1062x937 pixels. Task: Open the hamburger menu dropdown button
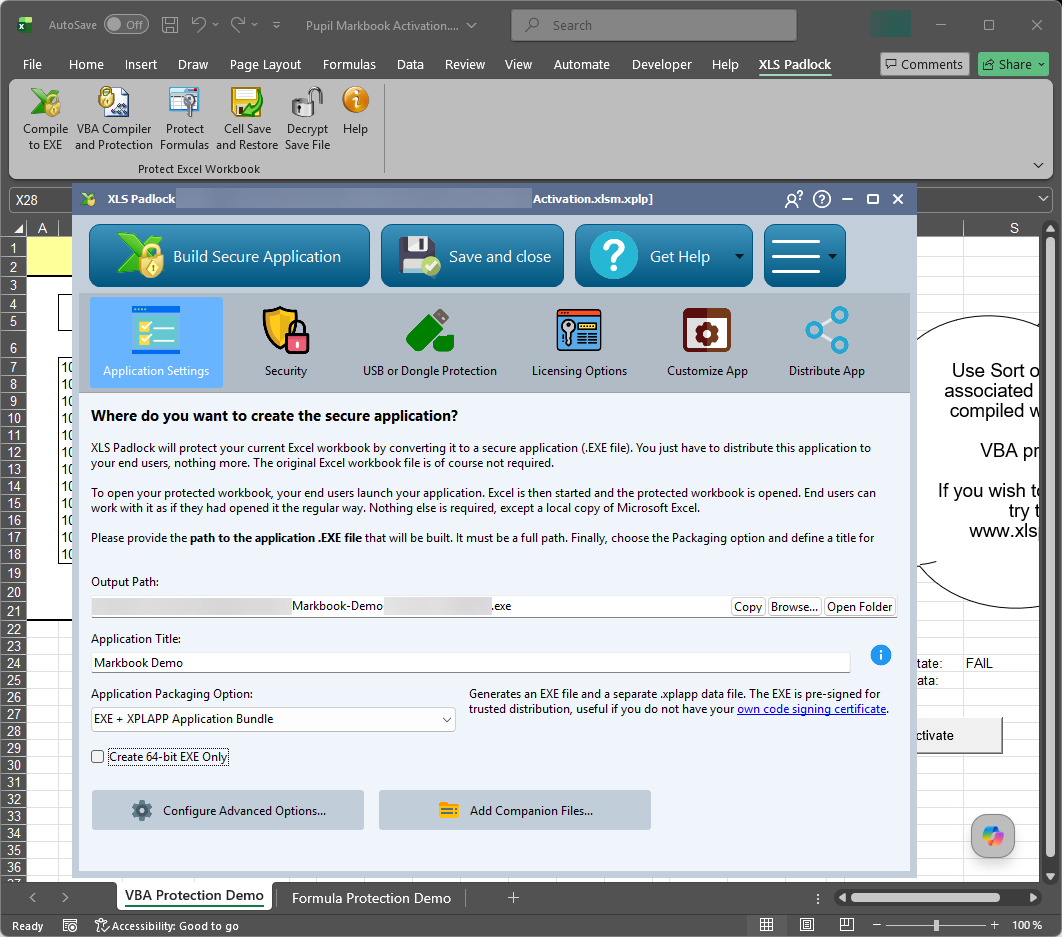pos(805,256)
